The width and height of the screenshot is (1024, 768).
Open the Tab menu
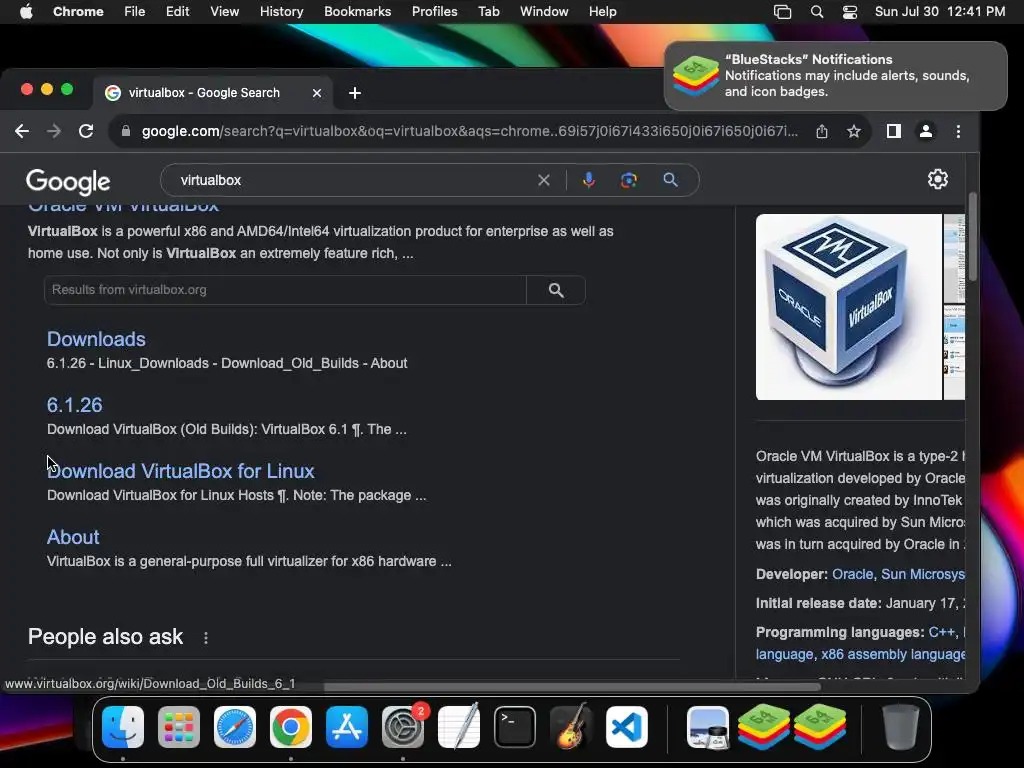(488, 12)
